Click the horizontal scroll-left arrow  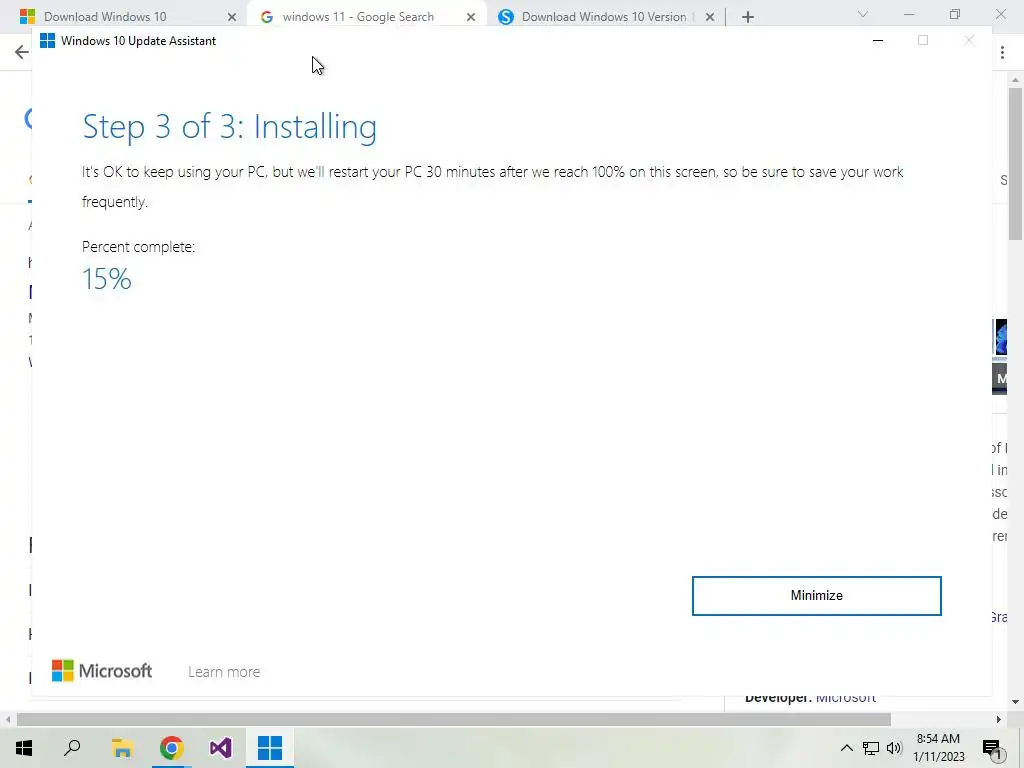pyautogui.click(x=8, y=720)
